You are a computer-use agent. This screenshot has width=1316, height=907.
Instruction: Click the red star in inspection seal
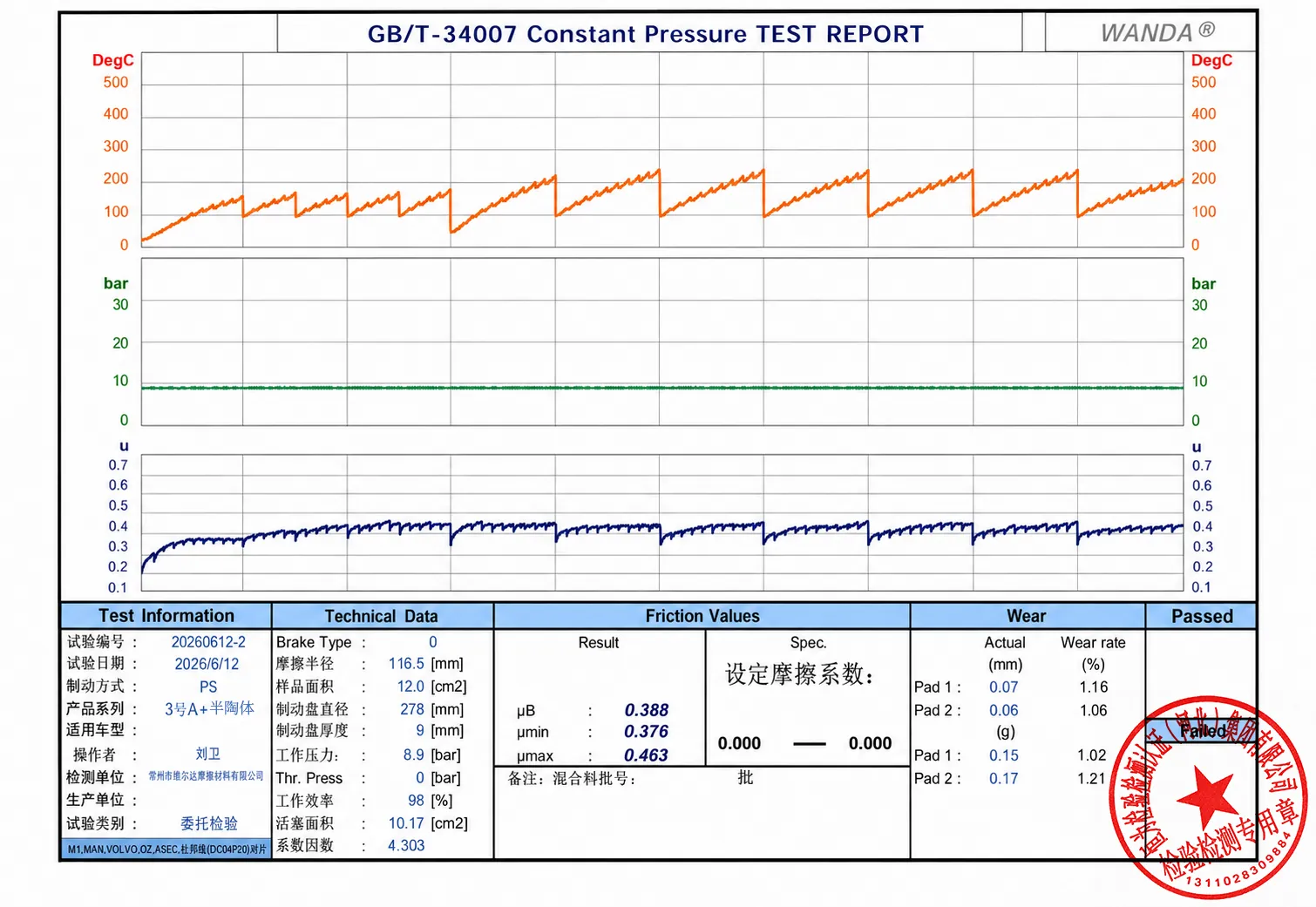(1209, 796)
